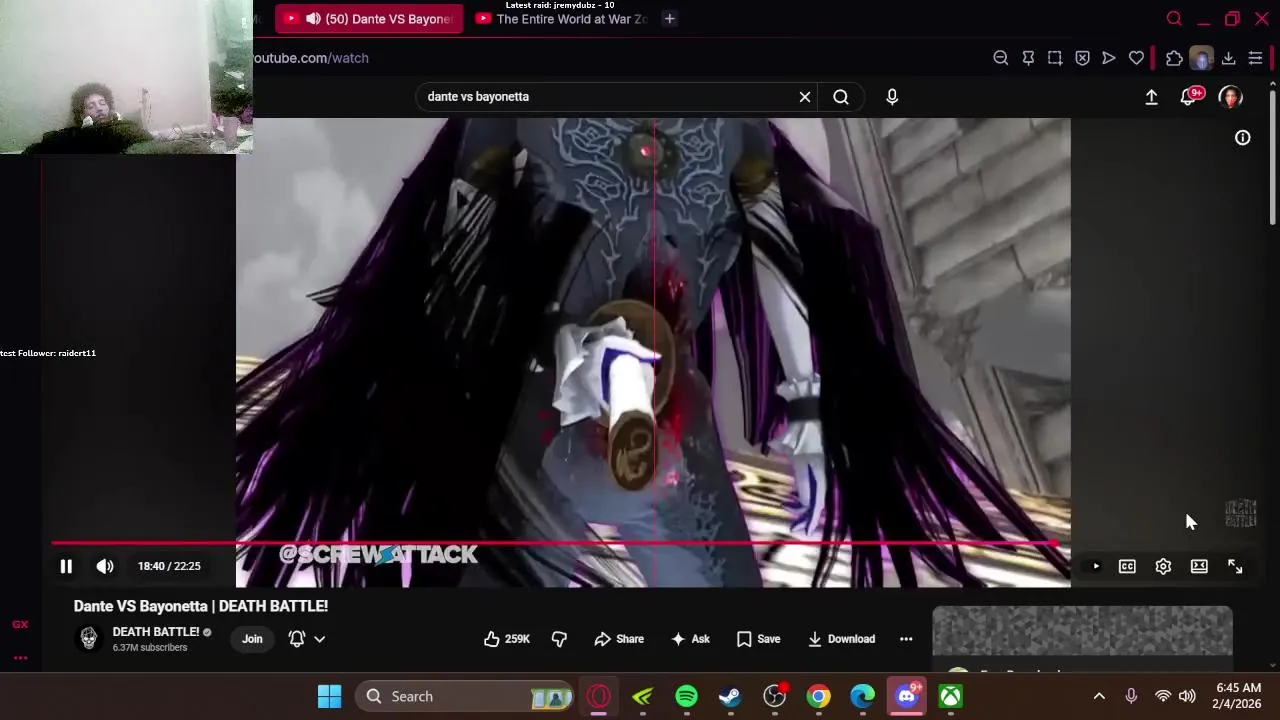Click the zoom out magnifier in address bar
1280x720 pixels.
[1000, 58]
